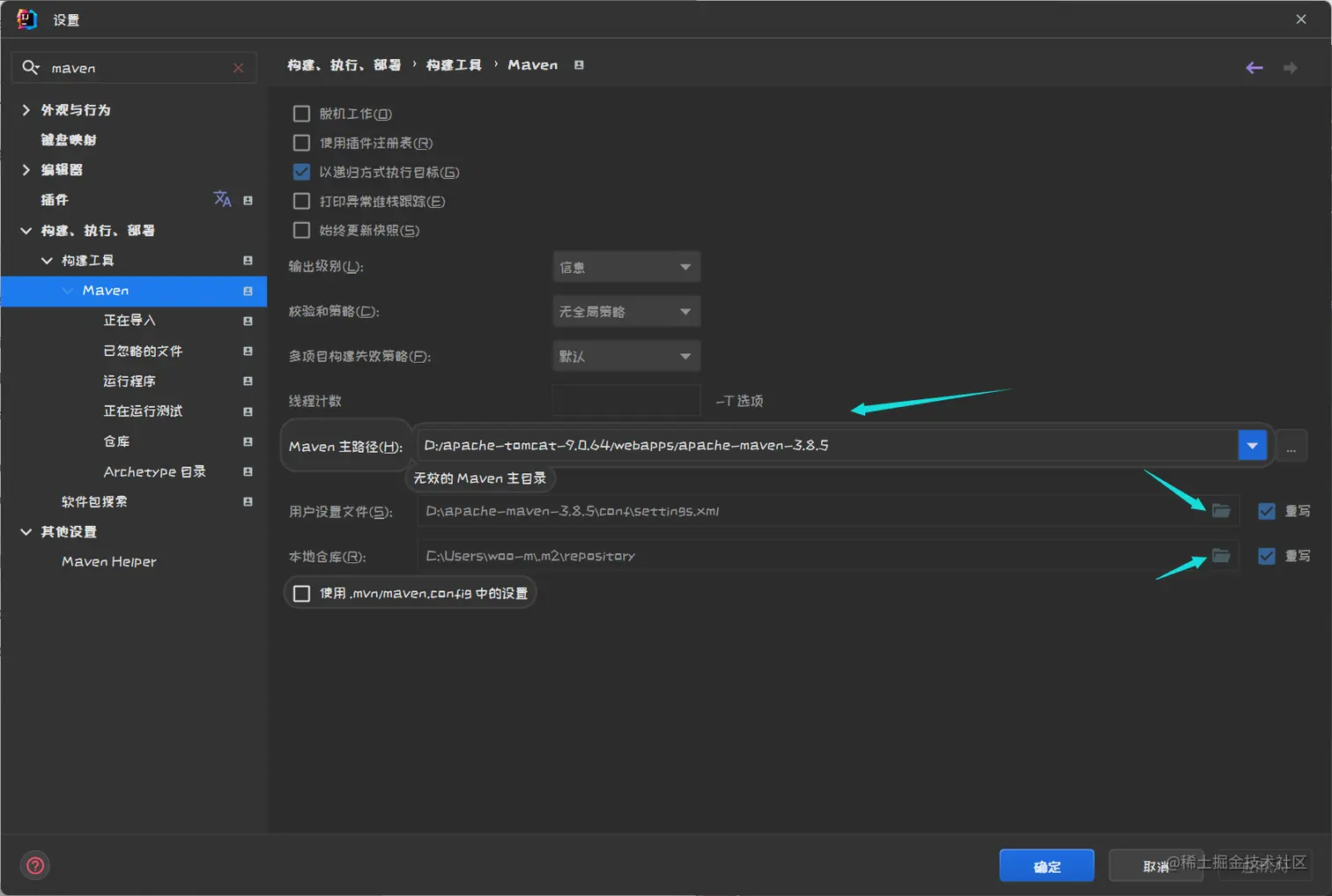This screenshot has height=896, width=1332.
Task: Enable the 脱机工作 checkbox
Action: (x=301, y=114)
